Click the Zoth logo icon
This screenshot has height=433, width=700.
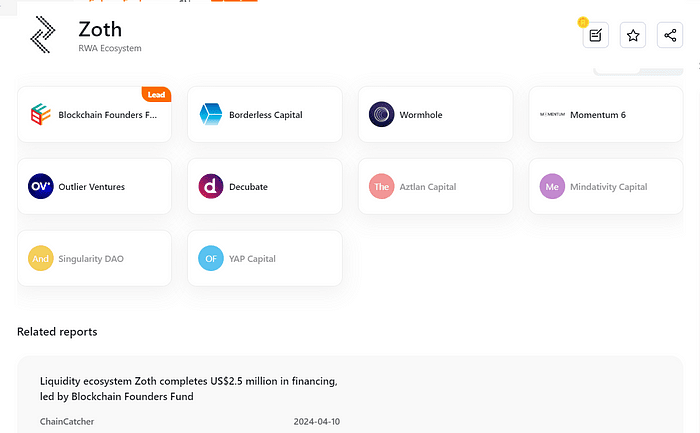42,35
